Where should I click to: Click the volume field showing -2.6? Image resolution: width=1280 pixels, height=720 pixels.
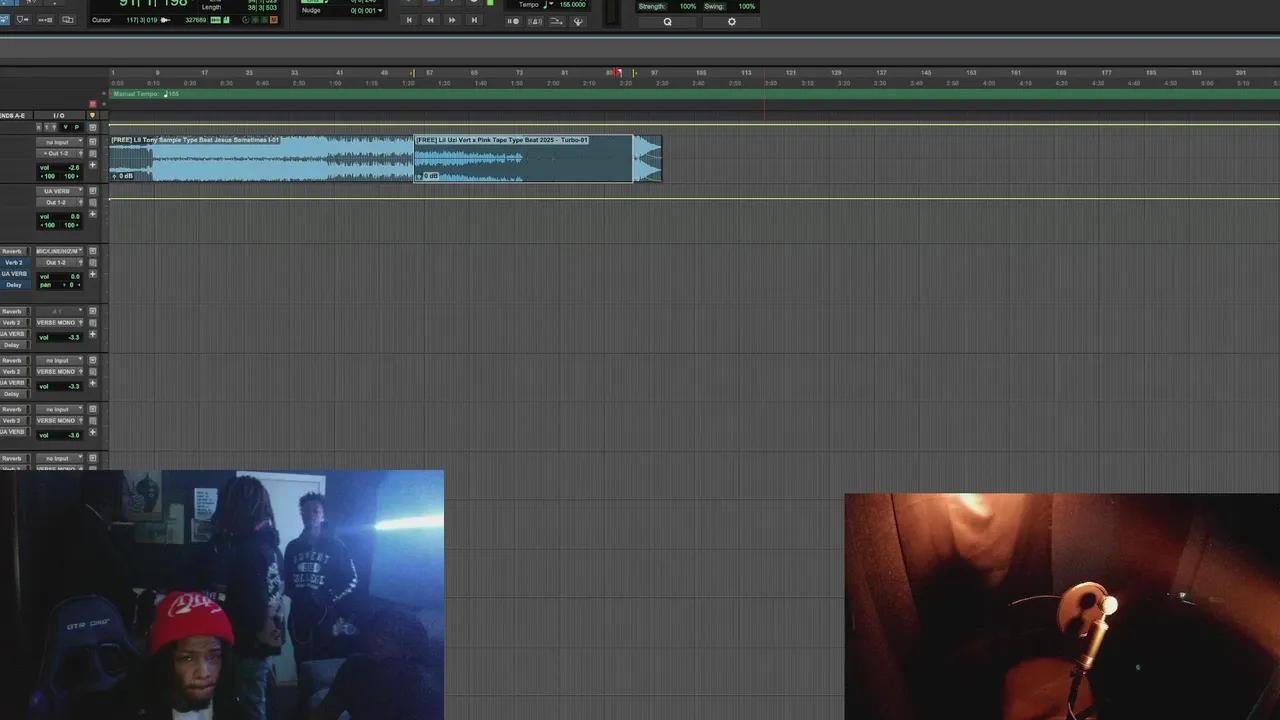point(72,167)
